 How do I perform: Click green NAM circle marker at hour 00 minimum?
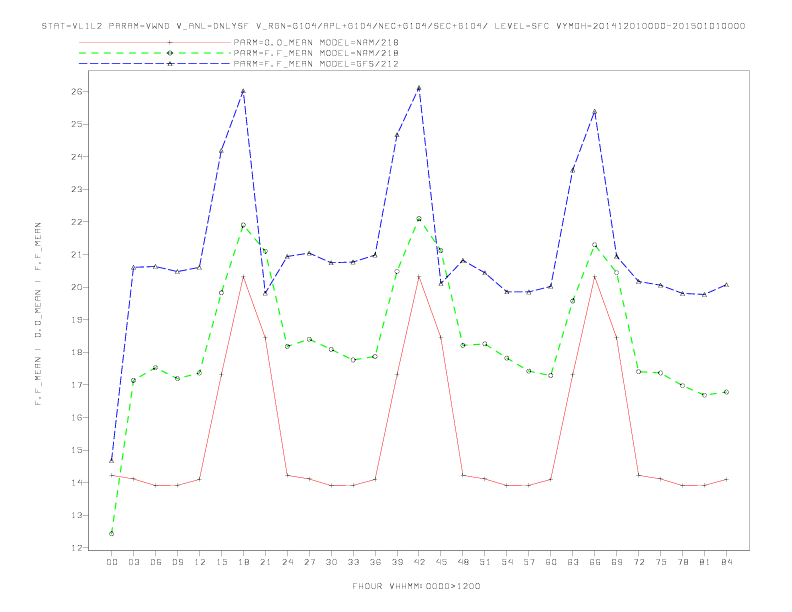point(112,534)
